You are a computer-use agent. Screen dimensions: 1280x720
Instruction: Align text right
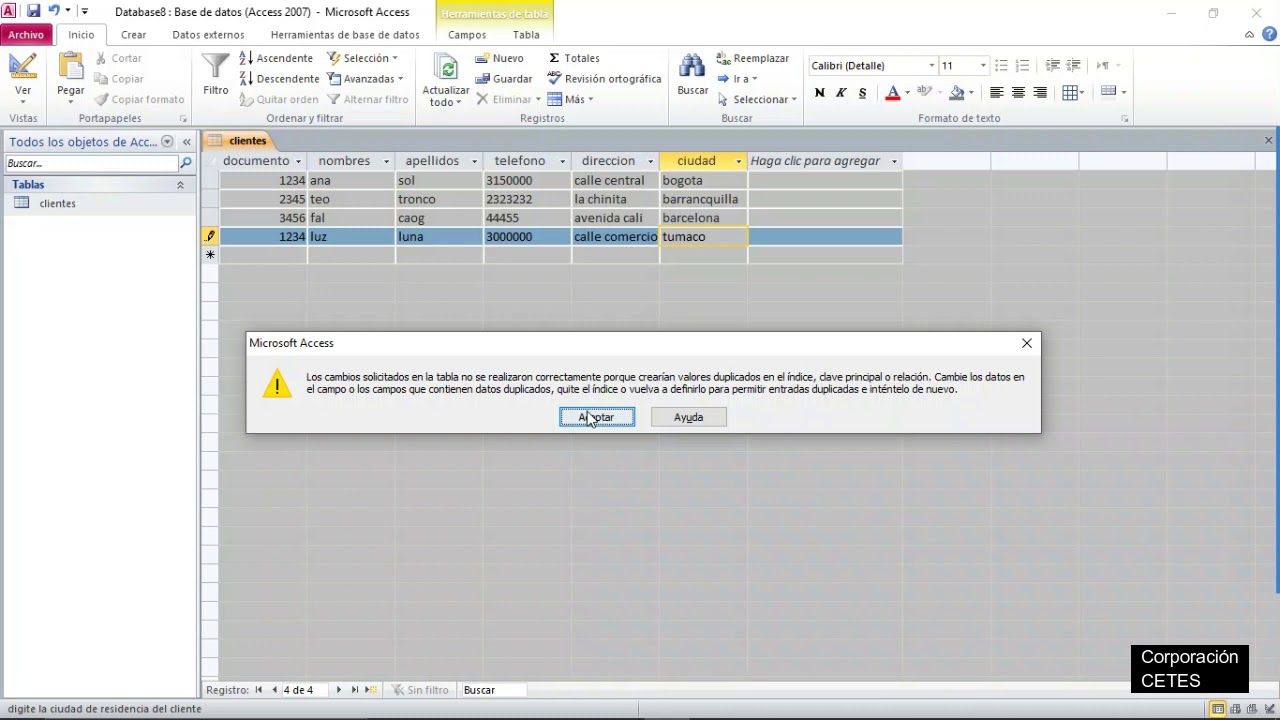tap(1040, 93)
